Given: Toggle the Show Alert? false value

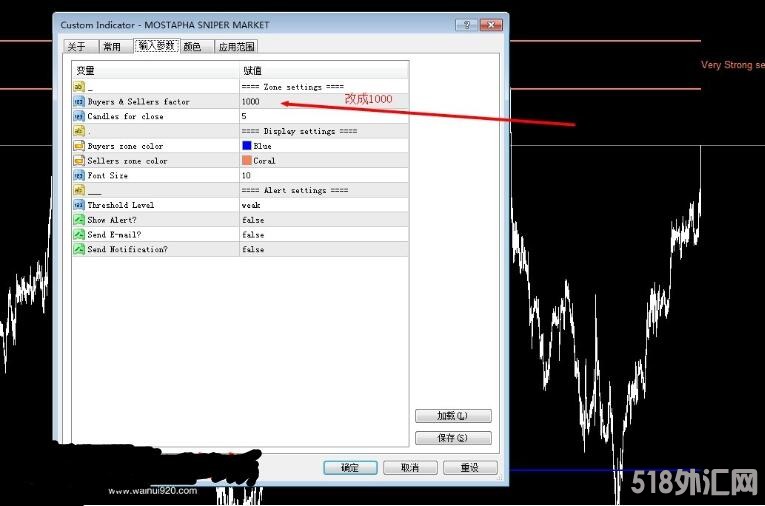Looking at the screenshot, I should point(324,220).
